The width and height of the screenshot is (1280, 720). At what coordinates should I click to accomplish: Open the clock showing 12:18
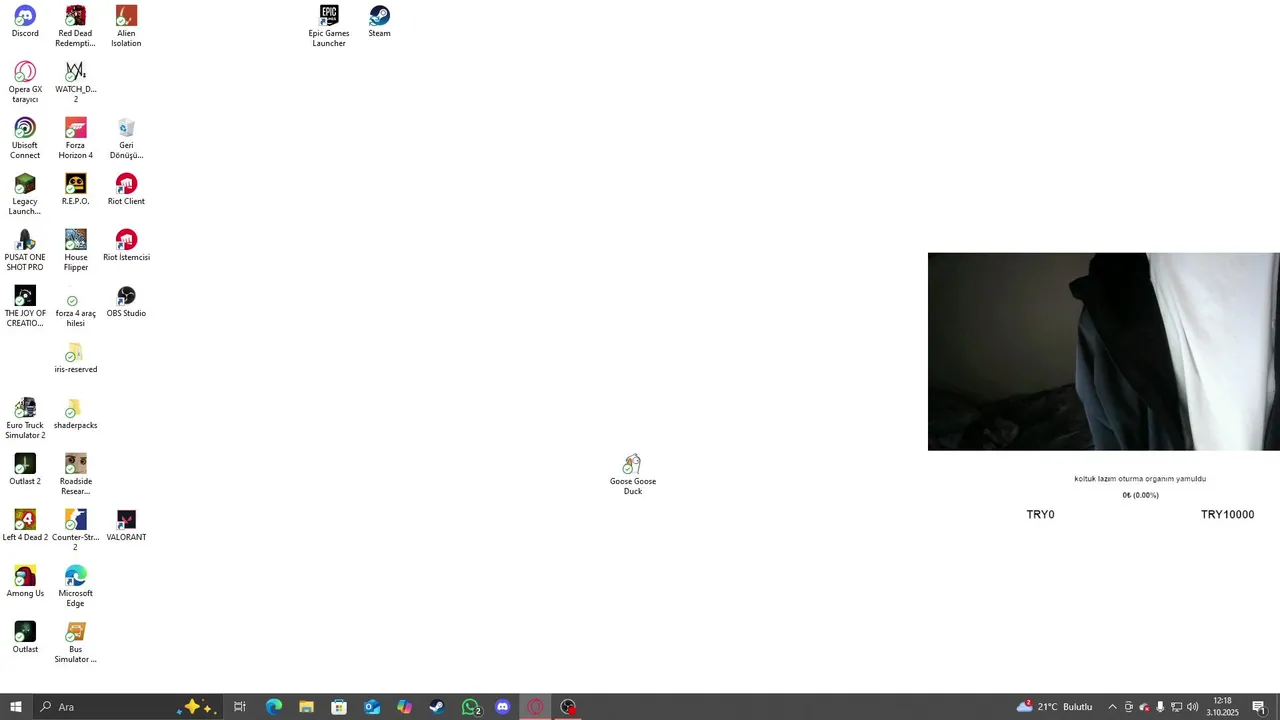[x=1222, y=707]
